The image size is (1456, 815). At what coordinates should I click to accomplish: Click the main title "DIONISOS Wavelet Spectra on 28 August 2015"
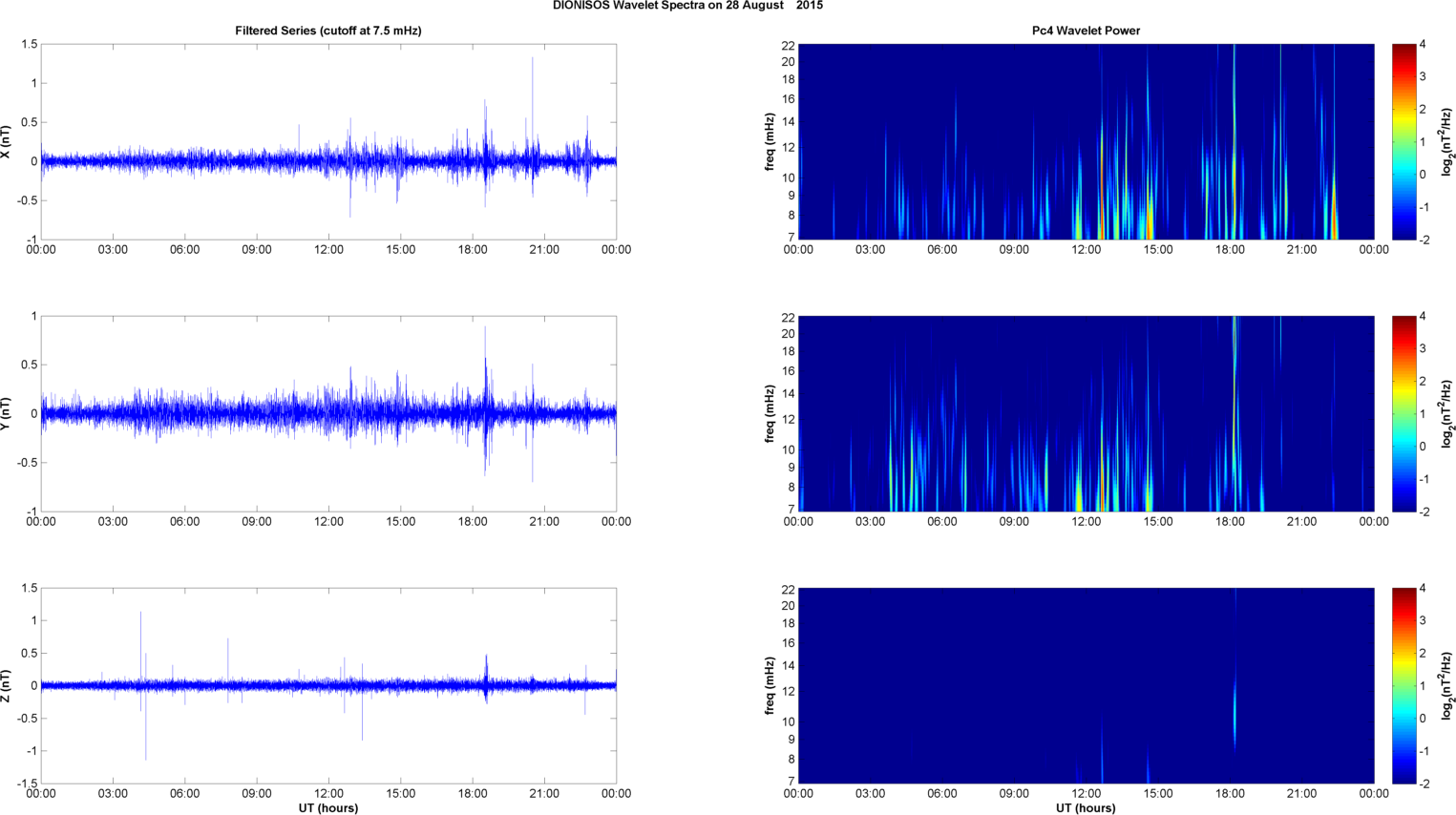(x=687, y=6)
